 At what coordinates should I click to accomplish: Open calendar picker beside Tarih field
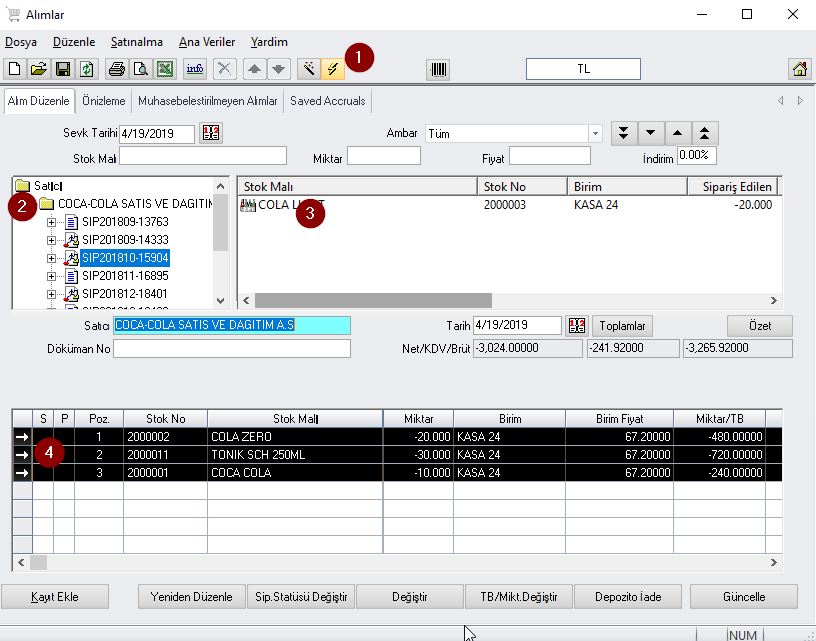click(x=577, y=326)
